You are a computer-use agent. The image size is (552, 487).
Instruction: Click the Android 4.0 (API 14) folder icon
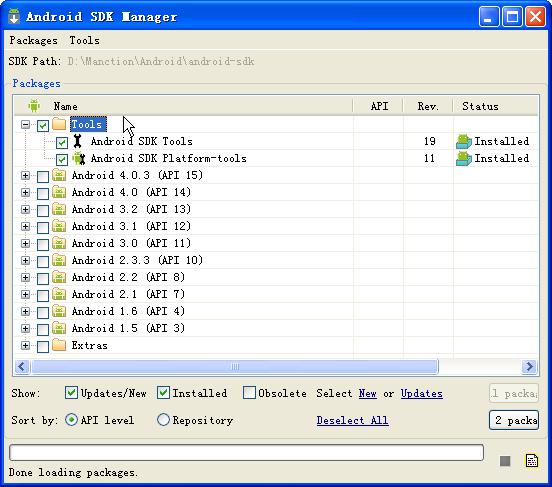(x=59, y=192)
